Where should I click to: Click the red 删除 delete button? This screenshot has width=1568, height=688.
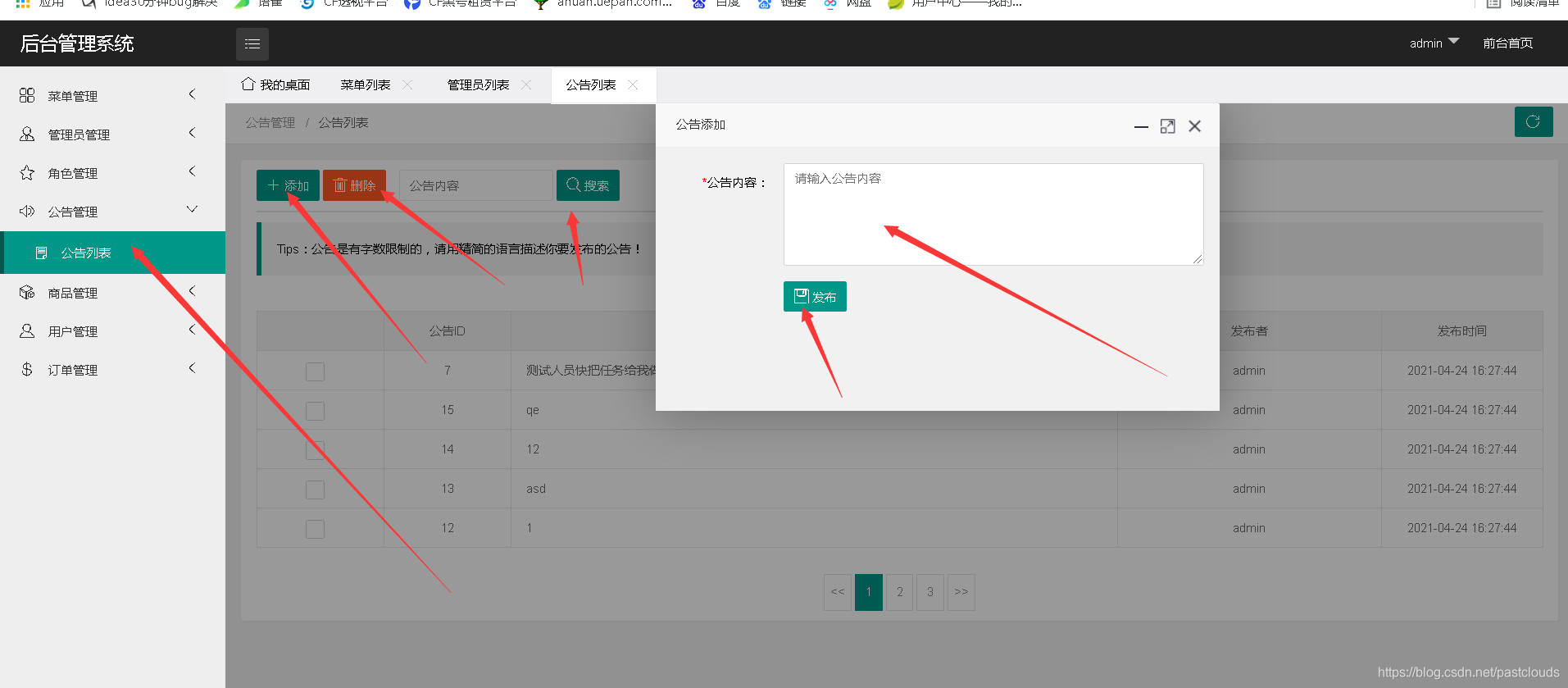354,185
